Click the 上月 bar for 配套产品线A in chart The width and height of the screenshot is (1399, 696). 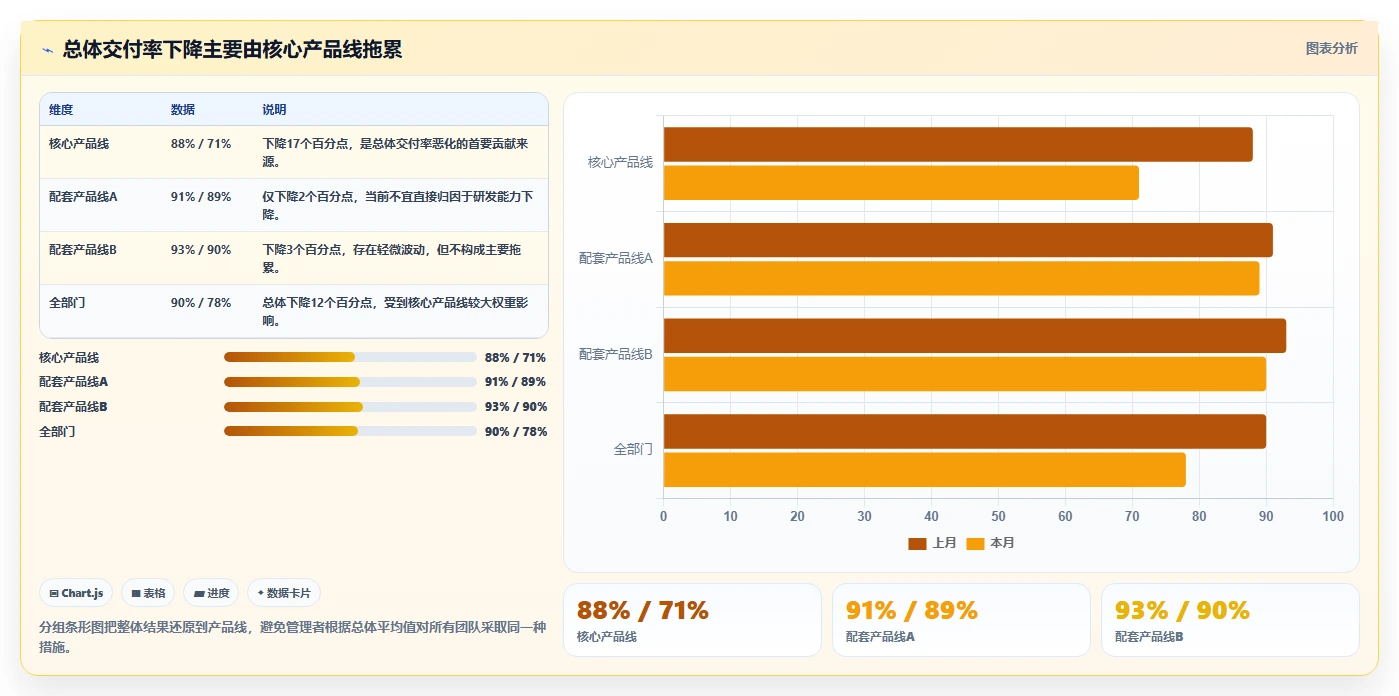[968, 240]
